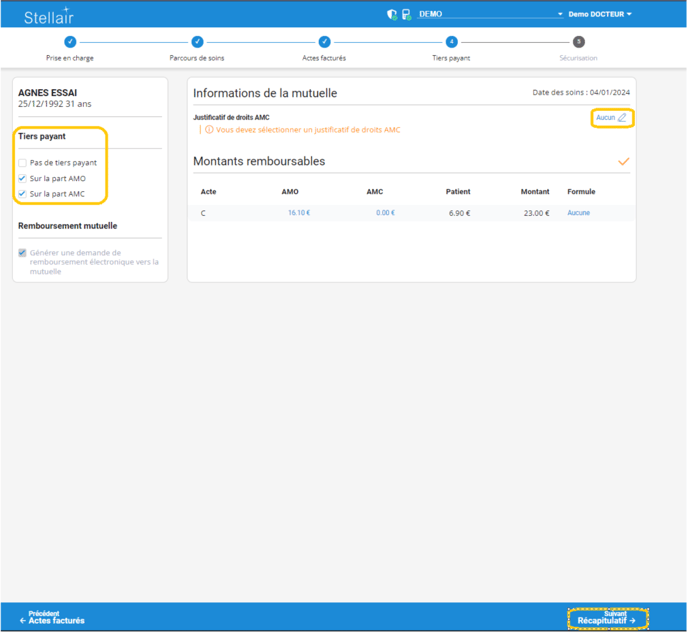Click the Prise en charge step circle
The image size is (688, 633).
(x=70, y=42)
